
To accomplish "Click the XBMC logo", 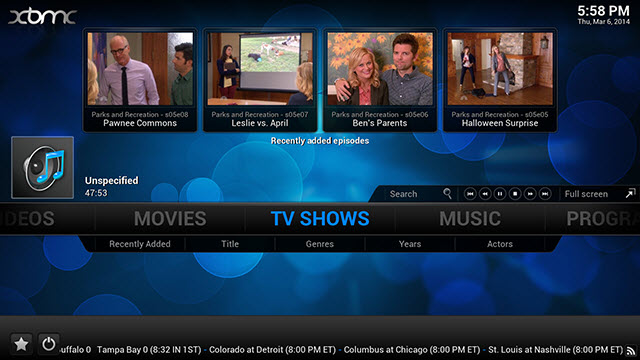I will tap(42, 17).
